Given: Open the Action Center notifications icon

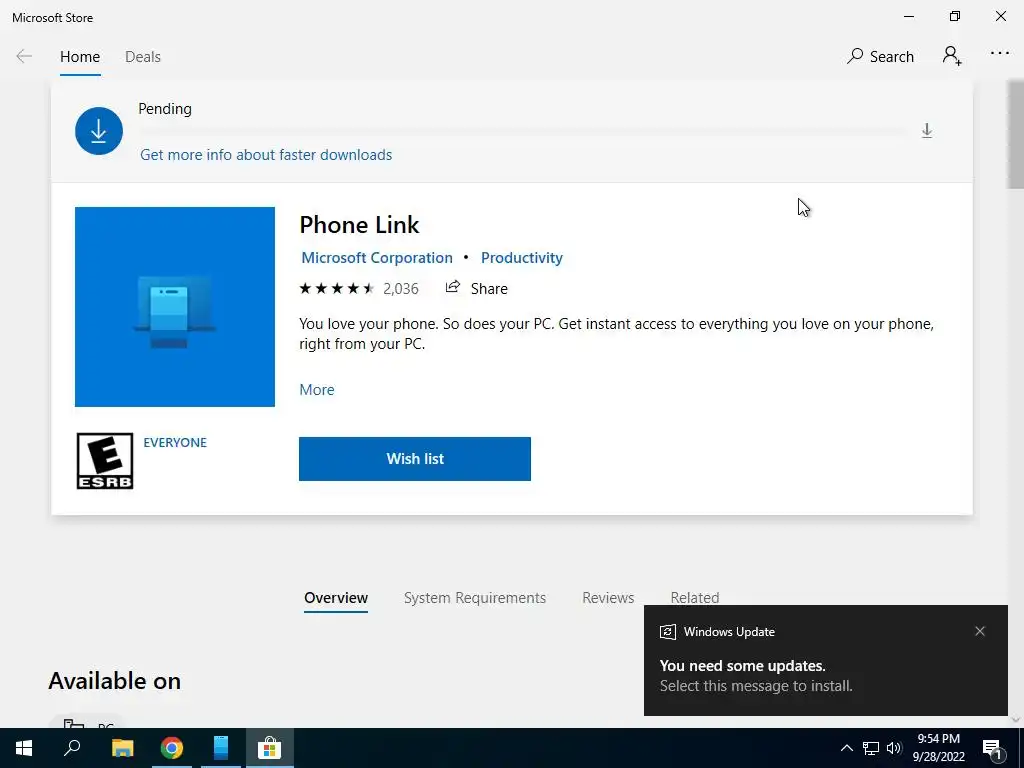Looking at the screenshot, I should 992,748.
